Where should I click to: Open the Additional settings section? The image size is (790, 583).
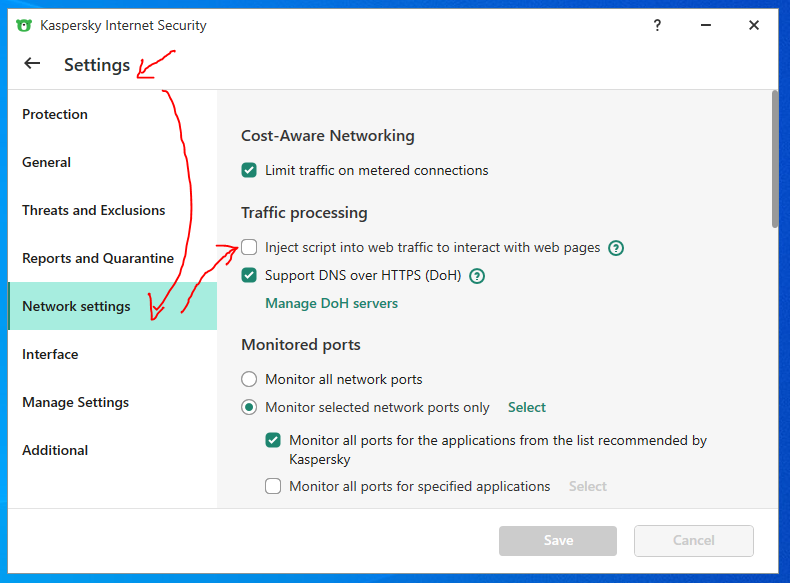click(x=55, y=451)
